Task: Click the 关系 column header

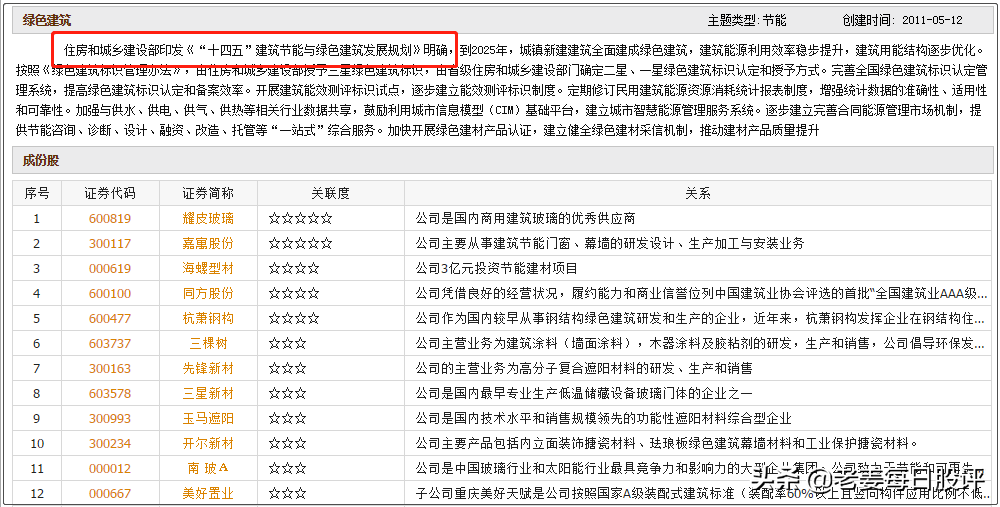Action: [698, 193]
